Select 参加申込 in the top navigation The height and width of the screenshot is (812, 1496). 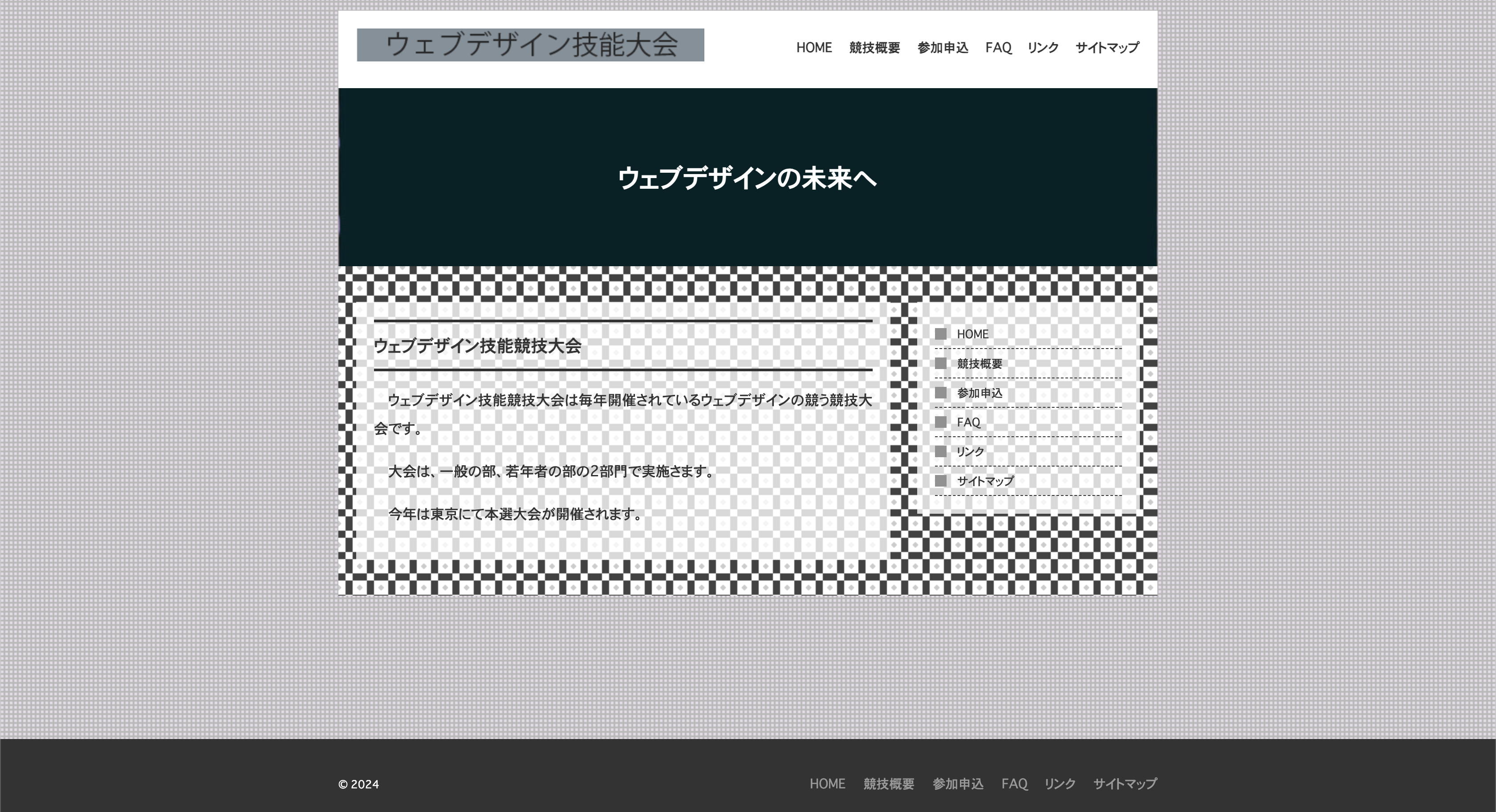[943, 48]
